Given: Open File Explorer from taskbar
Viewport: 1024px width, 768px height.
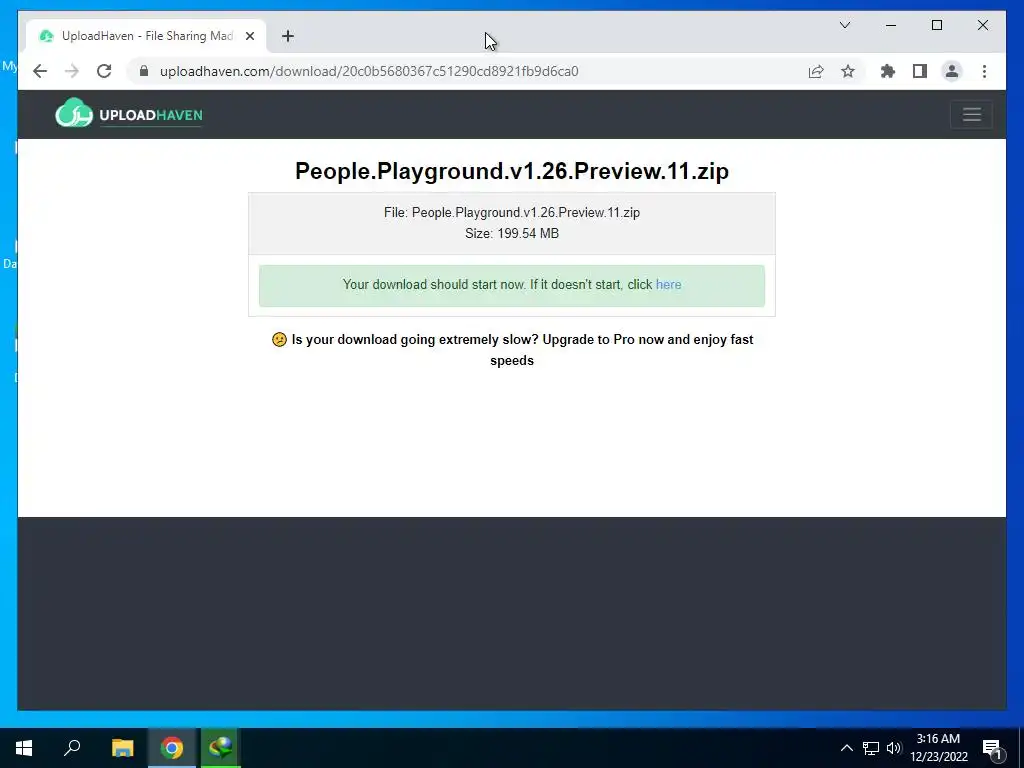Looking at the screenshot, I should coord(122,748).
